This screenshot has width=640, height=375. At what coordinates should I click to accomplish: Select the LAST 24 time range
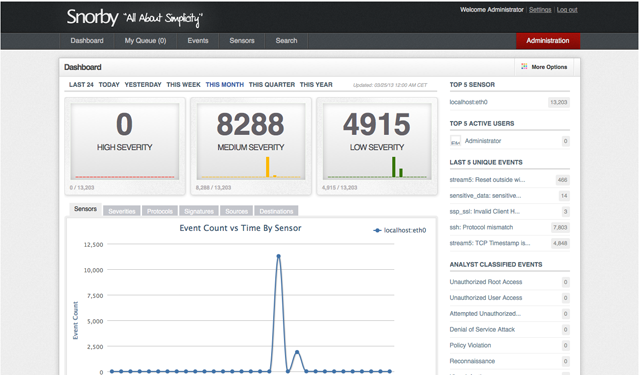click(81, 84)
